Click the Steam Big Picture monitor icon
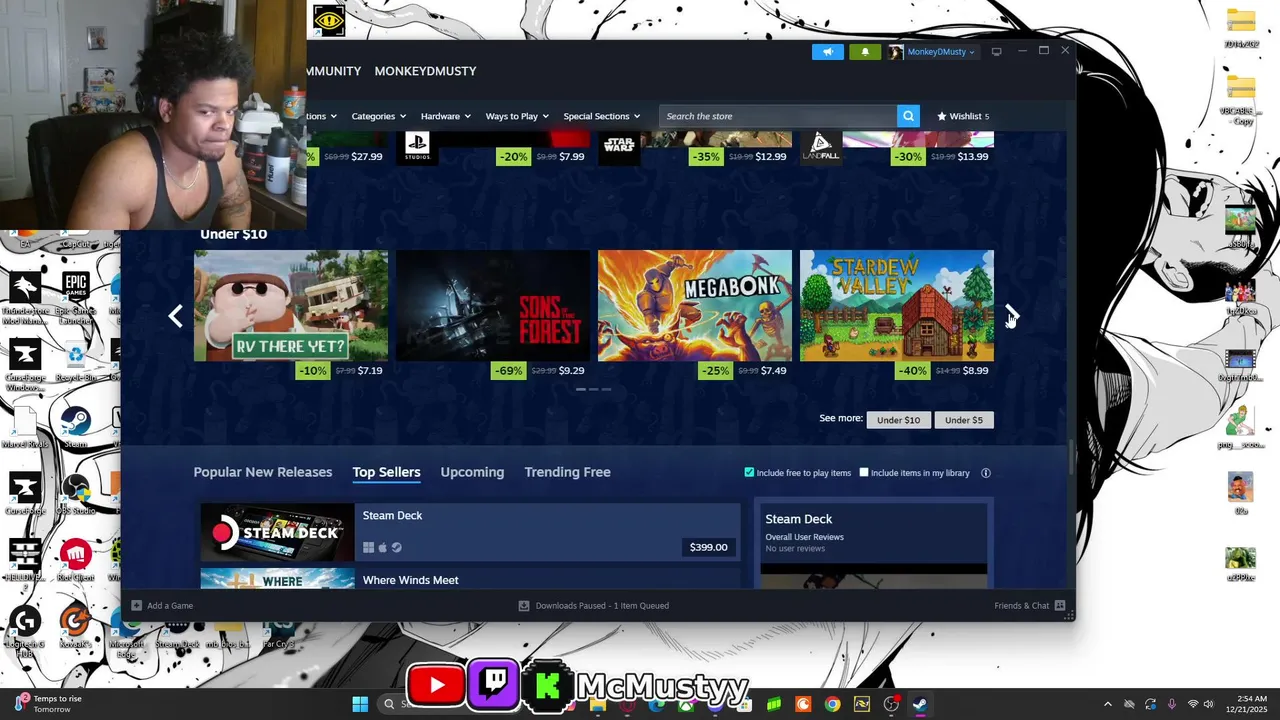Viewport: 1280px width, 720px height. pyautogui.click(x=996, y=52)
